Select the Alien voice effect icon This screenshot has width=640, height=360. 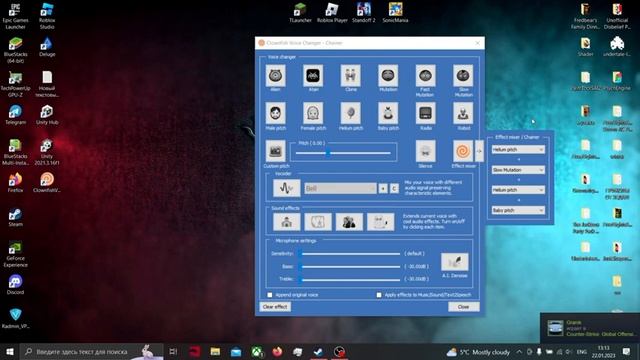276,76
